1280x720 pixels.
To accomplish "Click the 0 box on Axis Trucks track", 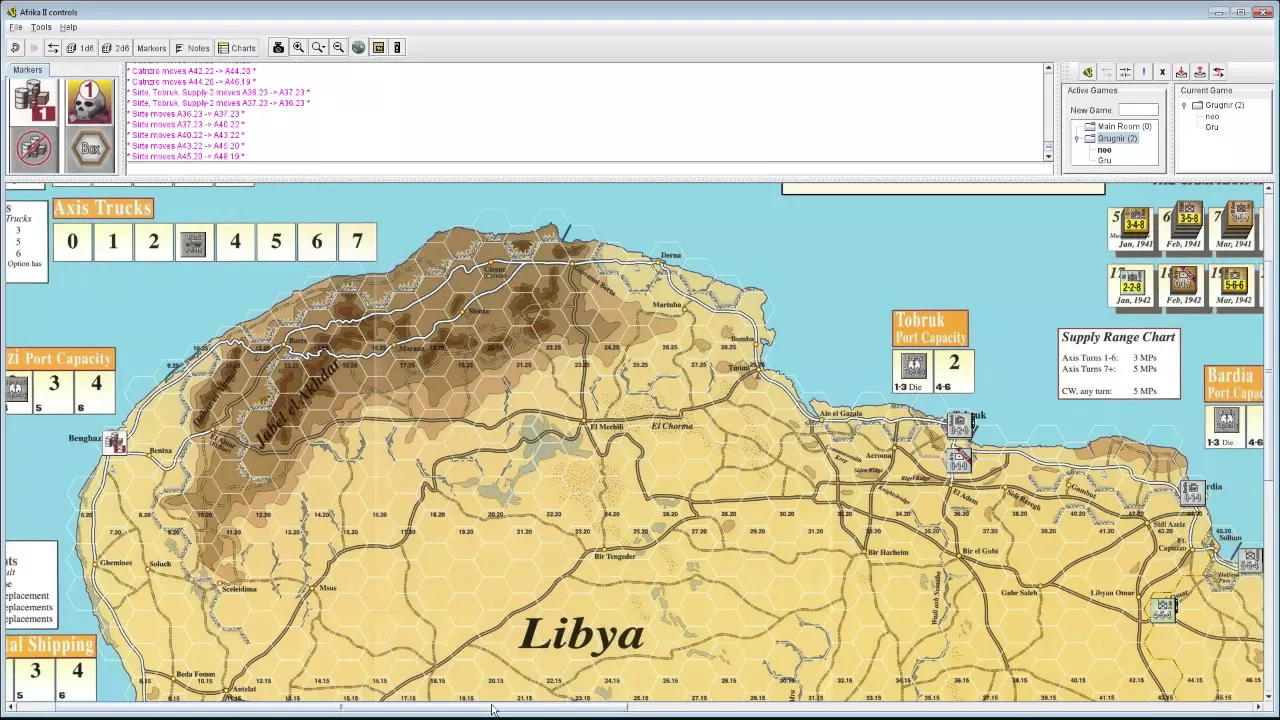I will (72, 242).
